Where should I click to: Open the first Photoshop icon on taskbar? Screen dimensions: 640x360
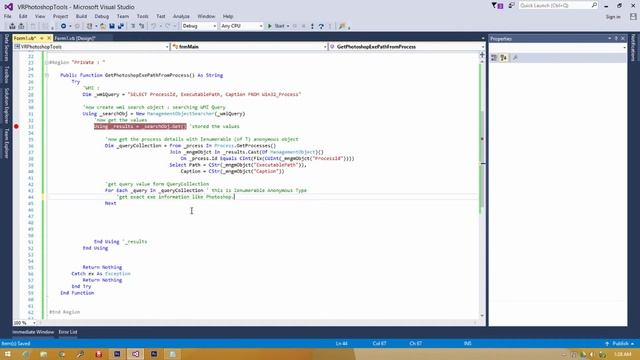[x=117, y=354]
